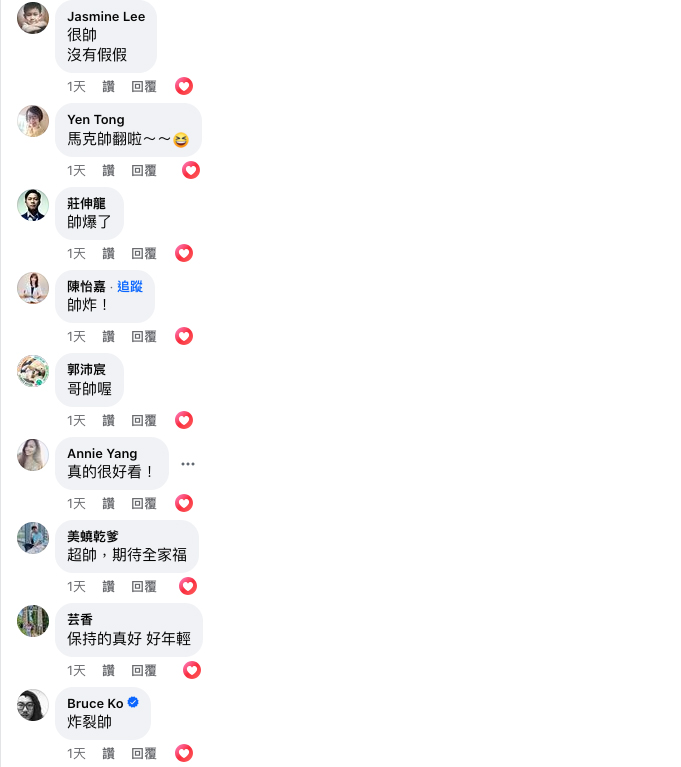Open Bruce Ko's profile avatar

pos(33,705)
